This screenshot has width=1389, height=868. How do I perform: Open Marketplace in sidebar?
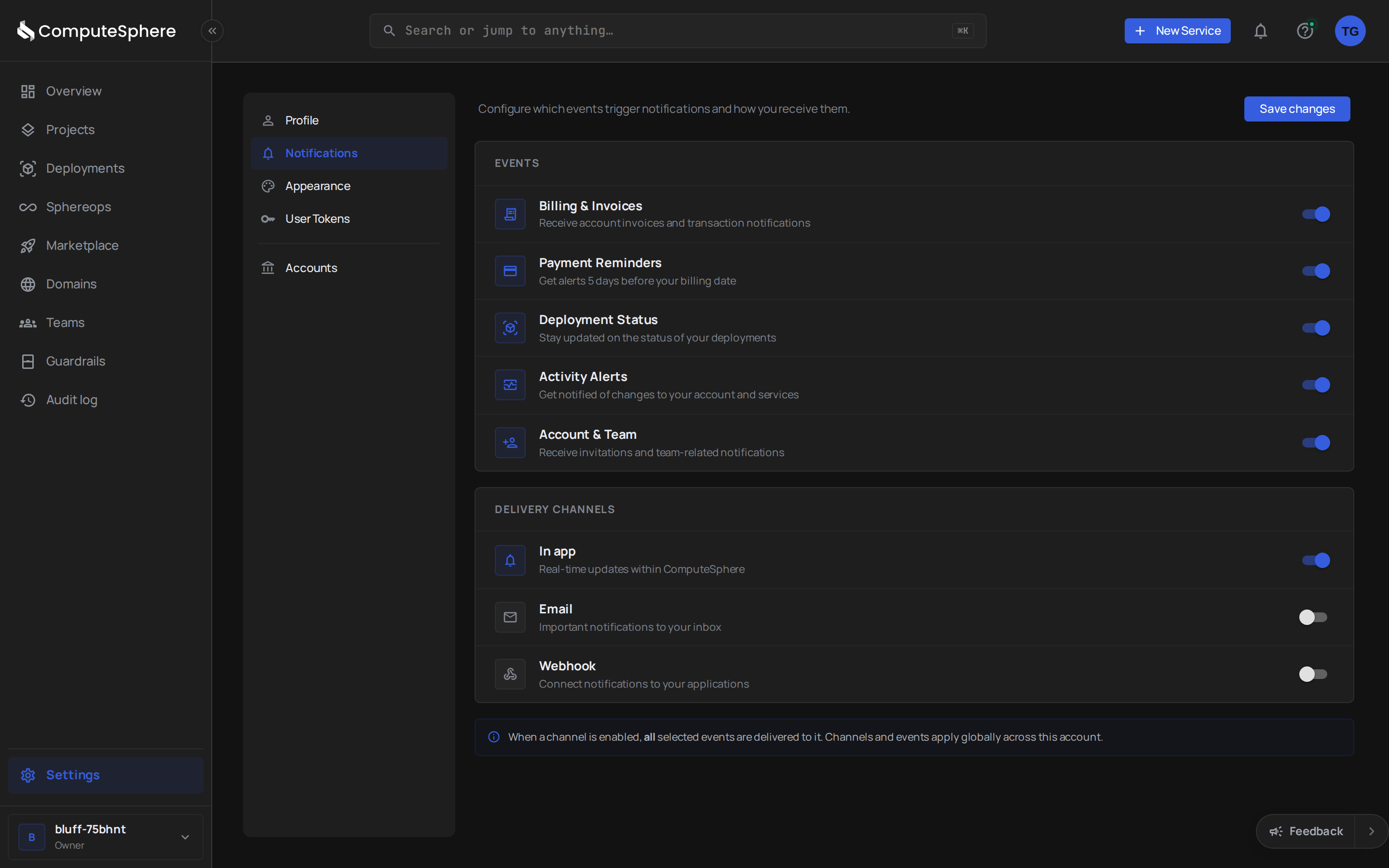[x=106, y=246]
